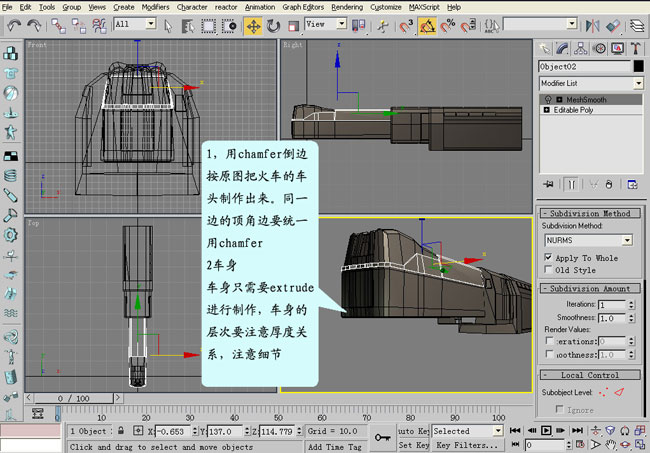Toggle the Selection Lock padlock icon
The image size is (650, 453).
point(121,431)
